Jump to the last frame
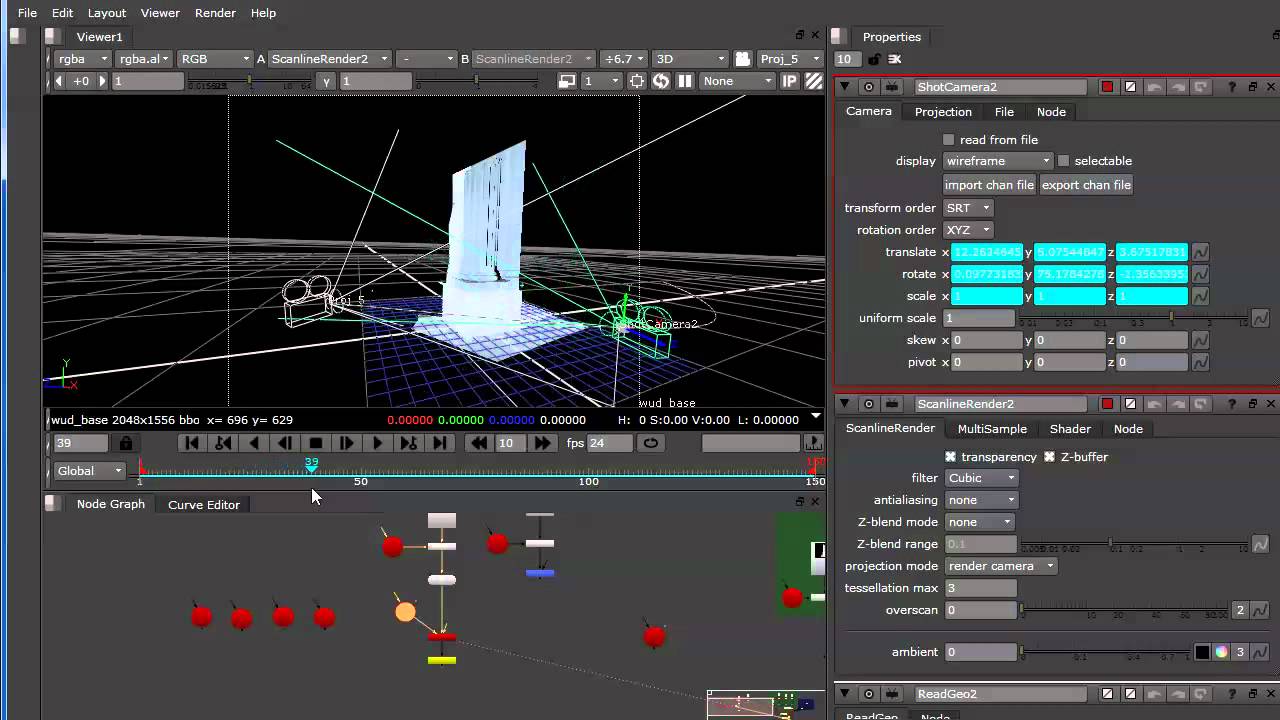 tap(440, 443)
